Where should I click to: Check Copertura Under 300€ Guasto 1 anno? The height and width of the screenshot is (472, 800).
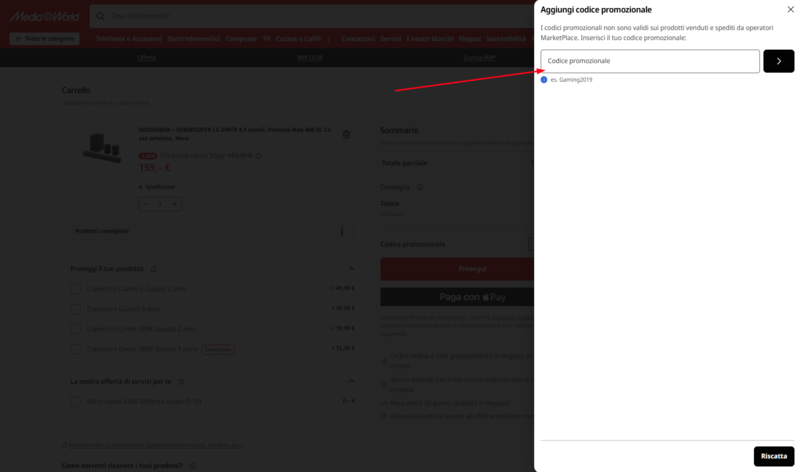click(x=76, y=349)
